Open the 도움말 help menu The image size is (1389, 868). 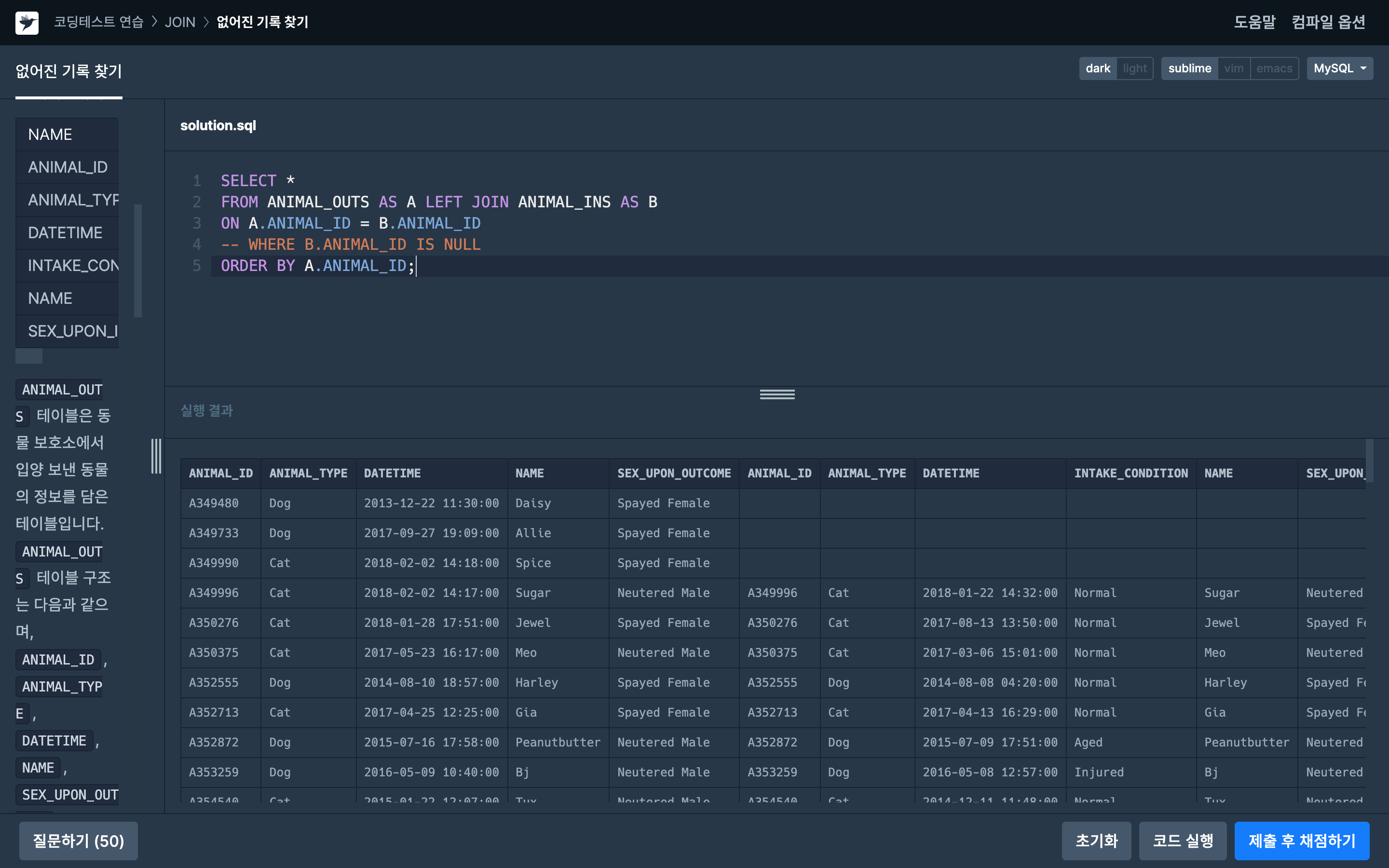[1254, 22]
